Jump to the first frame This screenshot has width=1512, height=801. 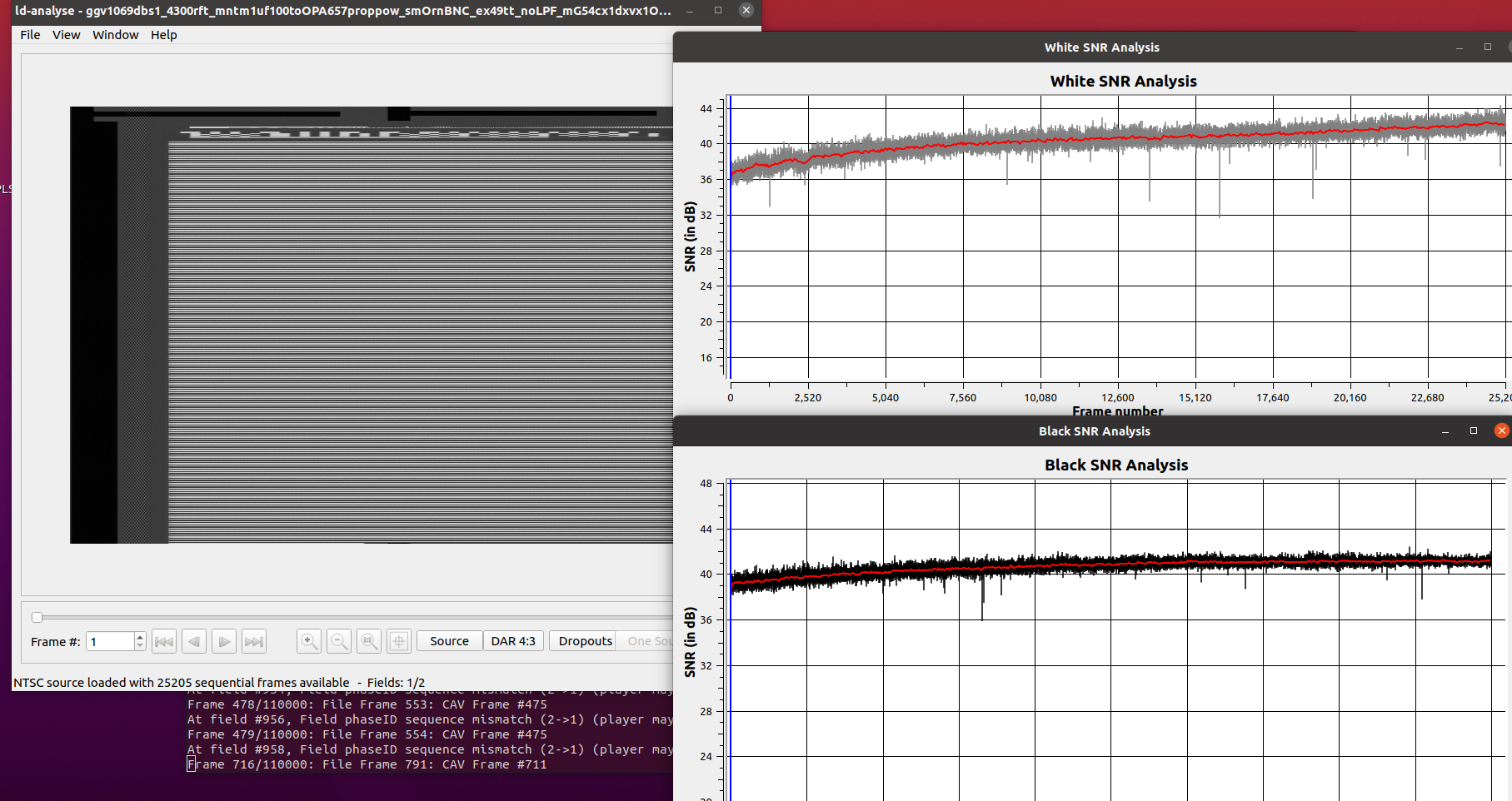pyautogui.click(x=164, y=641)
